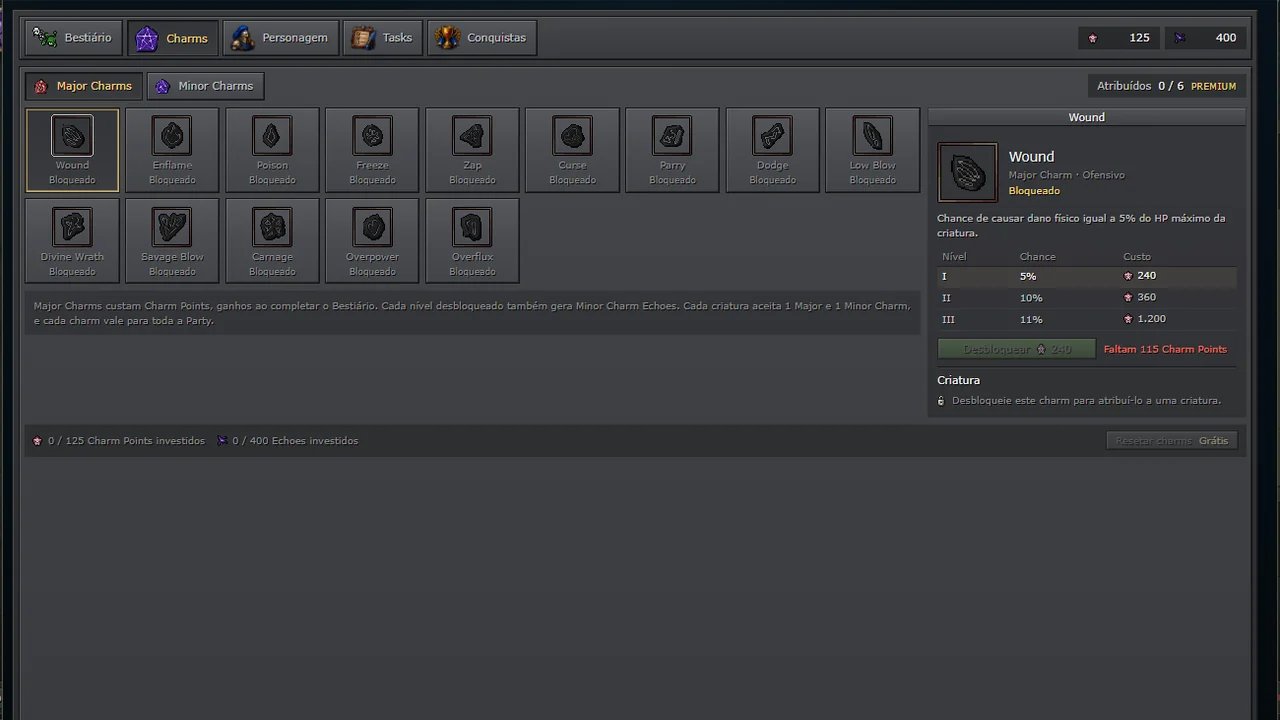1280x720 pixels.
Task: Click the 'Faltam 115 Charm Points' warning
Action: 1165,349
